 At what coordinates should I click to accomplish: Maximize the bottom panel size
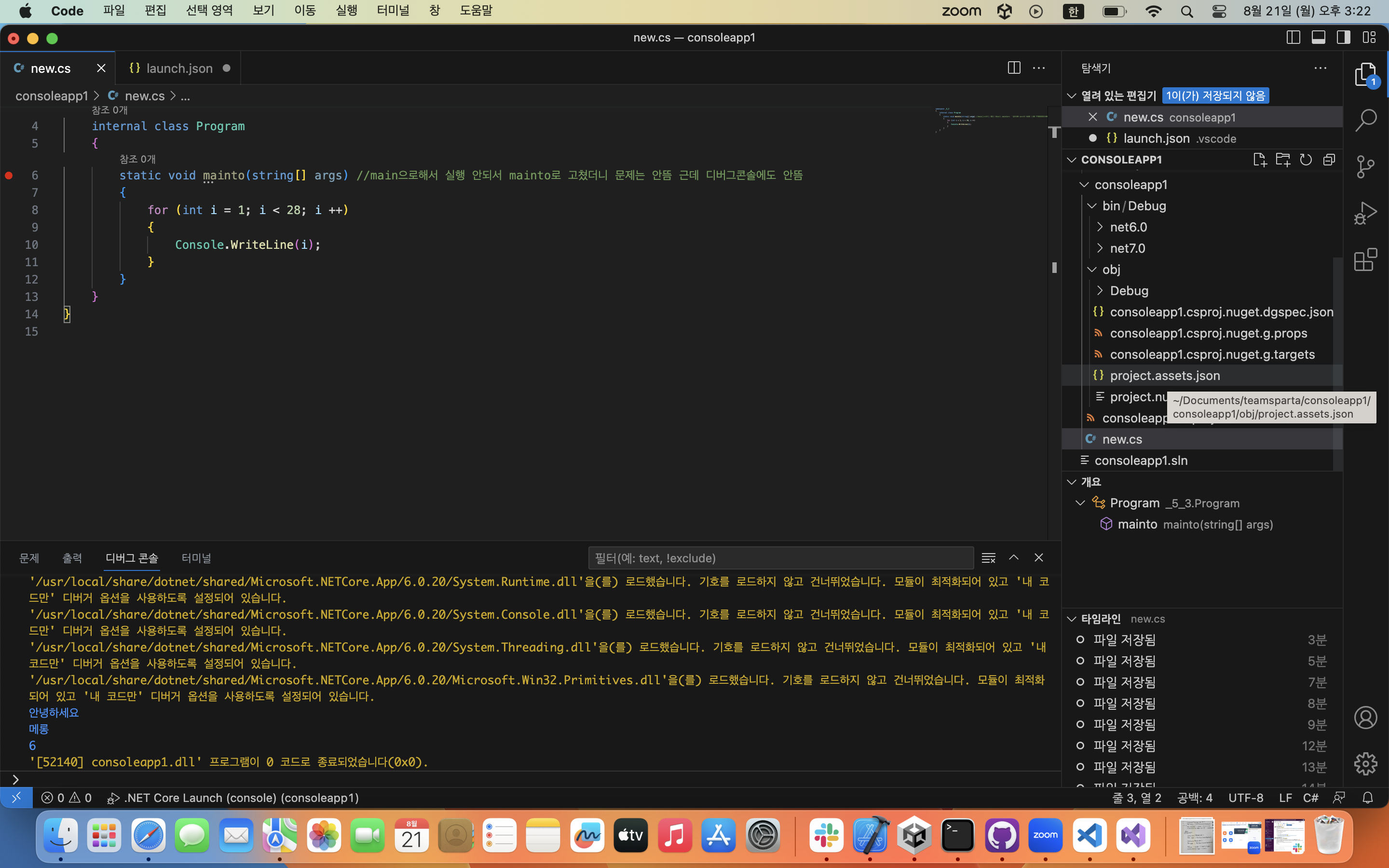tap(1014, 557)
